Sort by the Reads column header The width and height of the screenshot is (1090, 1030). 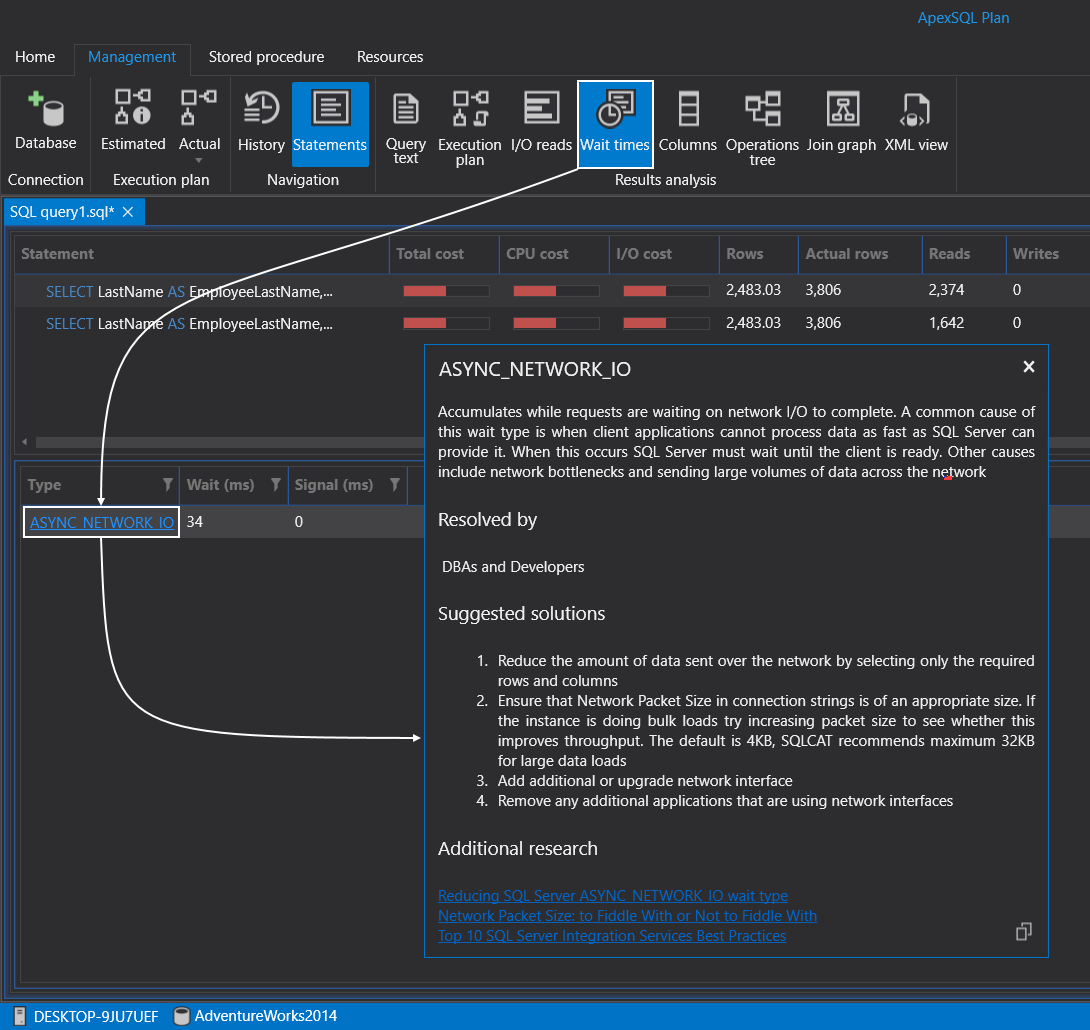(x=963, y=254)
